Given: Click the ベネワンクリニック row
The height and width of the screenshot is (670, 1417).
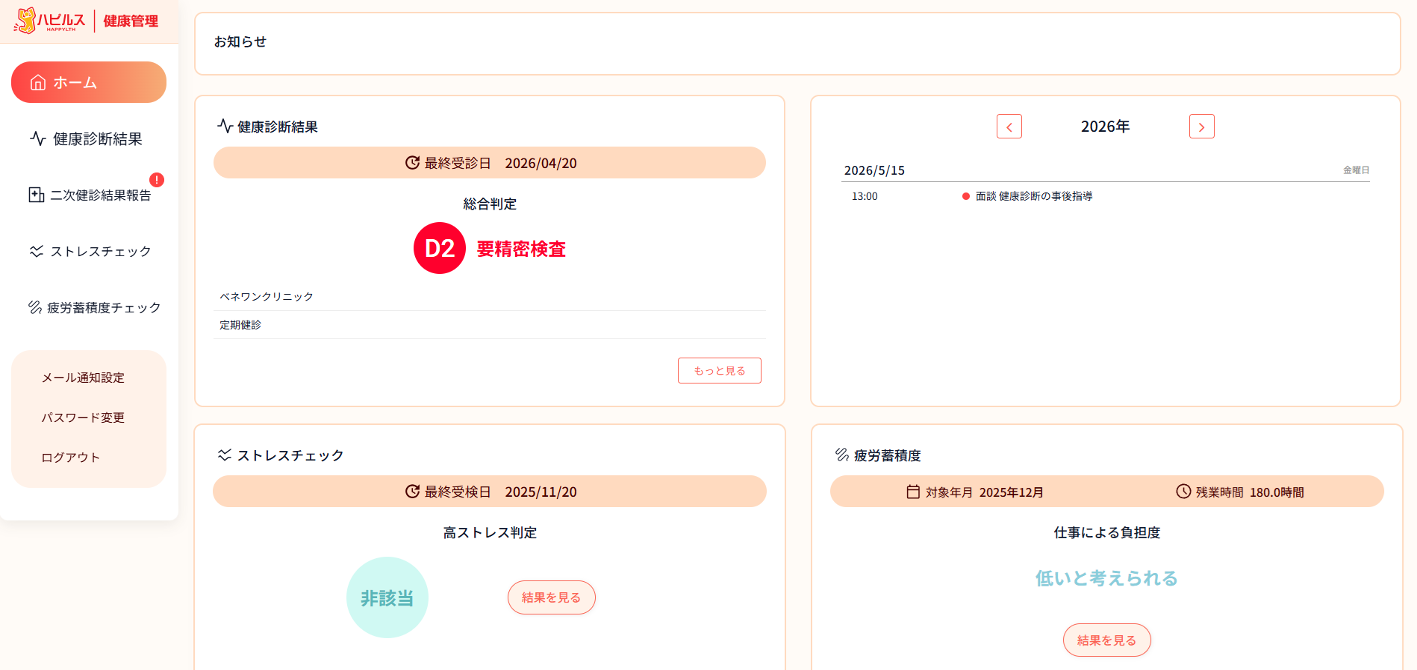Looking at the screenshot, I should [x=490, y=297].
